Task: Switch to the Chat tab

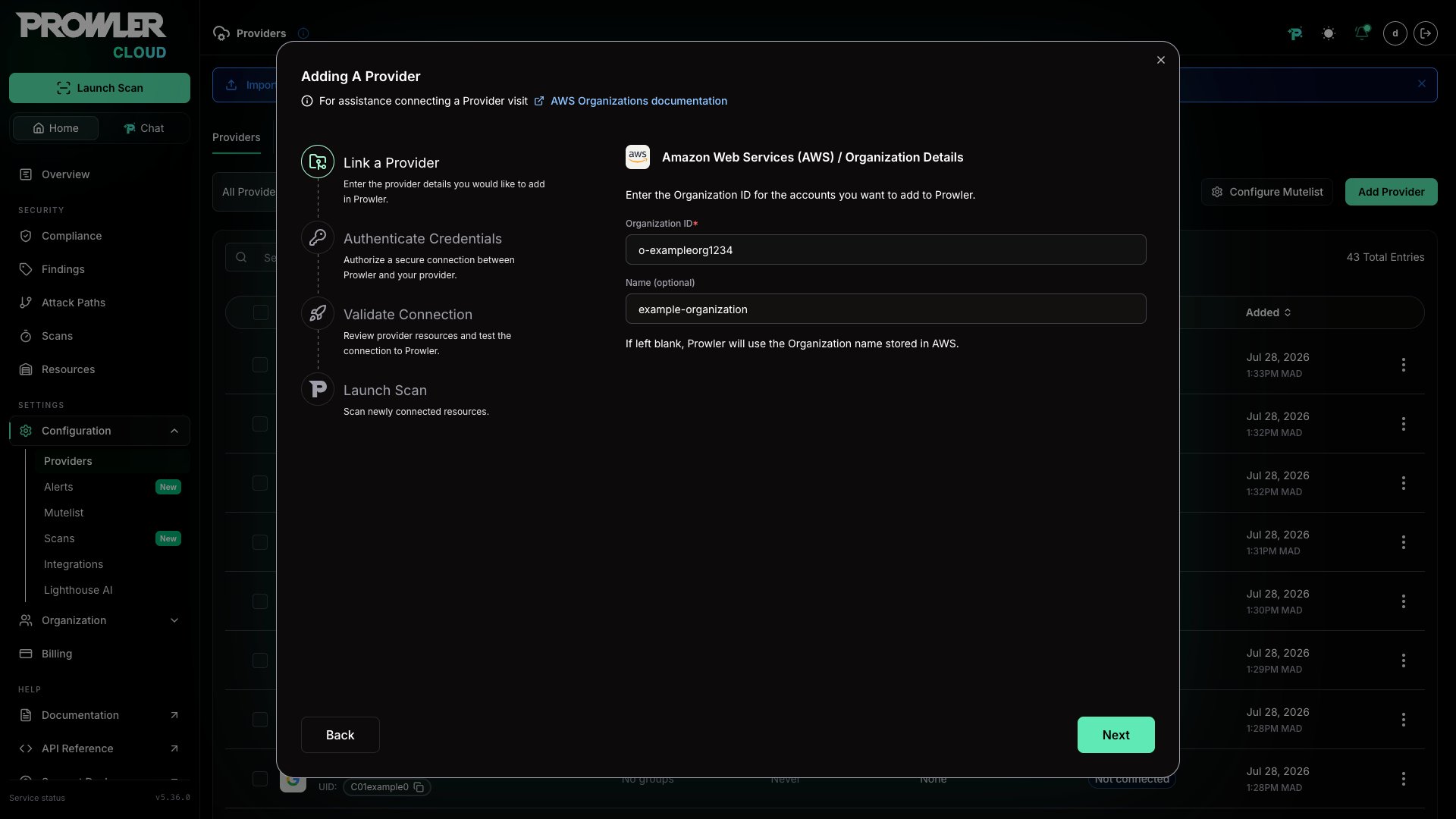Action: click(x=143, y=128)
